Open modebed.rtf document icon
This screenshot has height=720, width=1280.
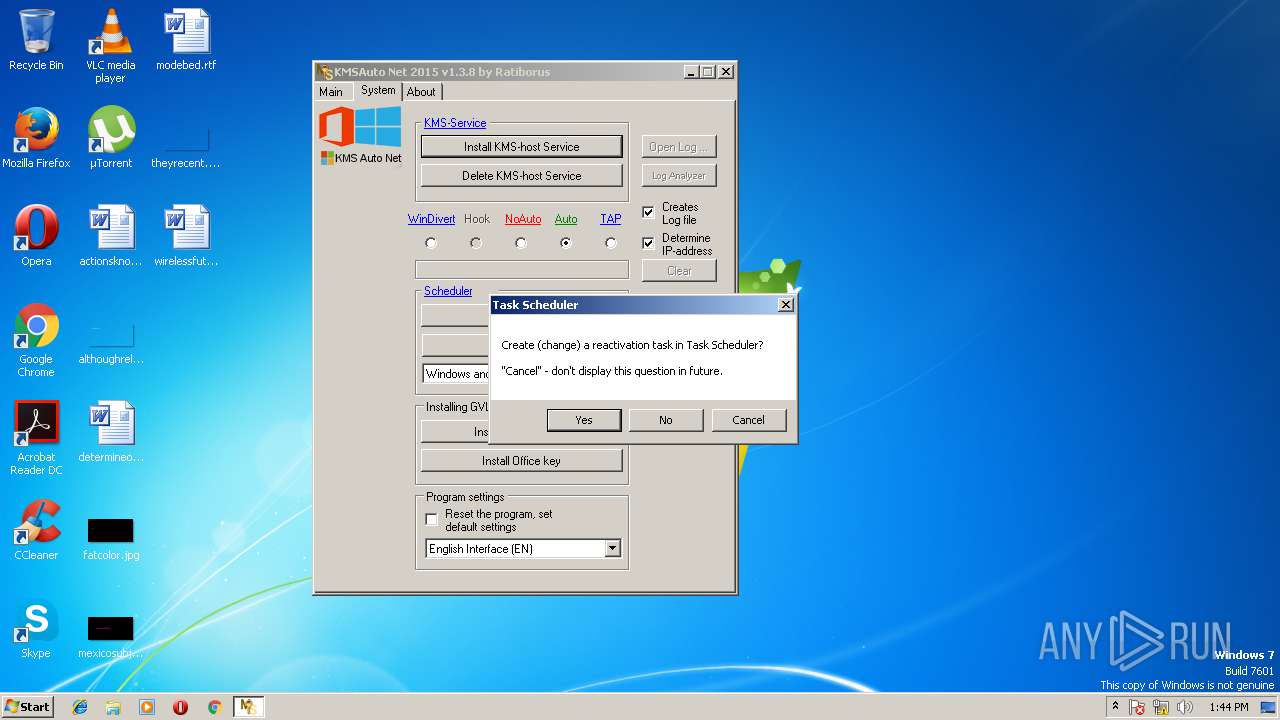[186, 40]
